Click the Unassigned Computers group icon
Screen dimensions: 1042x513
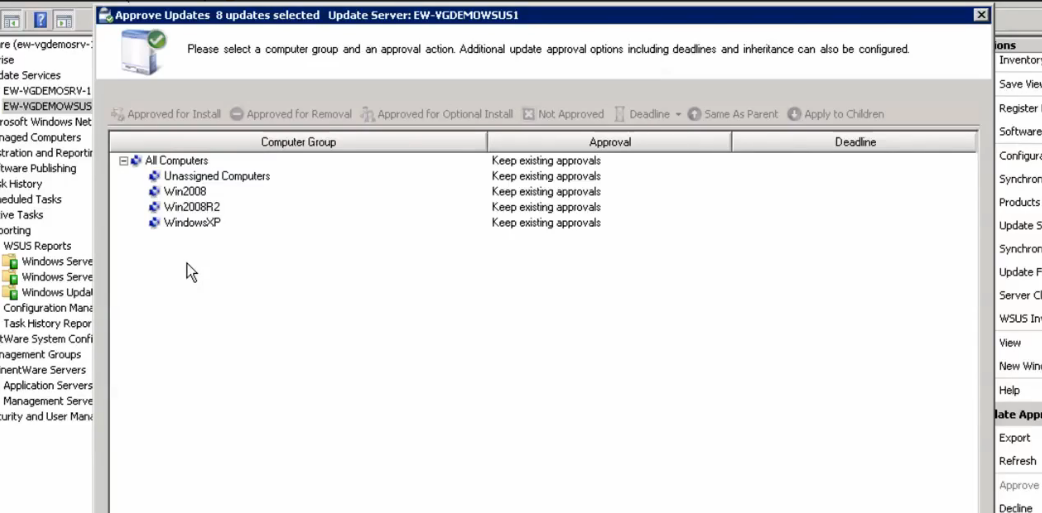(154, 176)
